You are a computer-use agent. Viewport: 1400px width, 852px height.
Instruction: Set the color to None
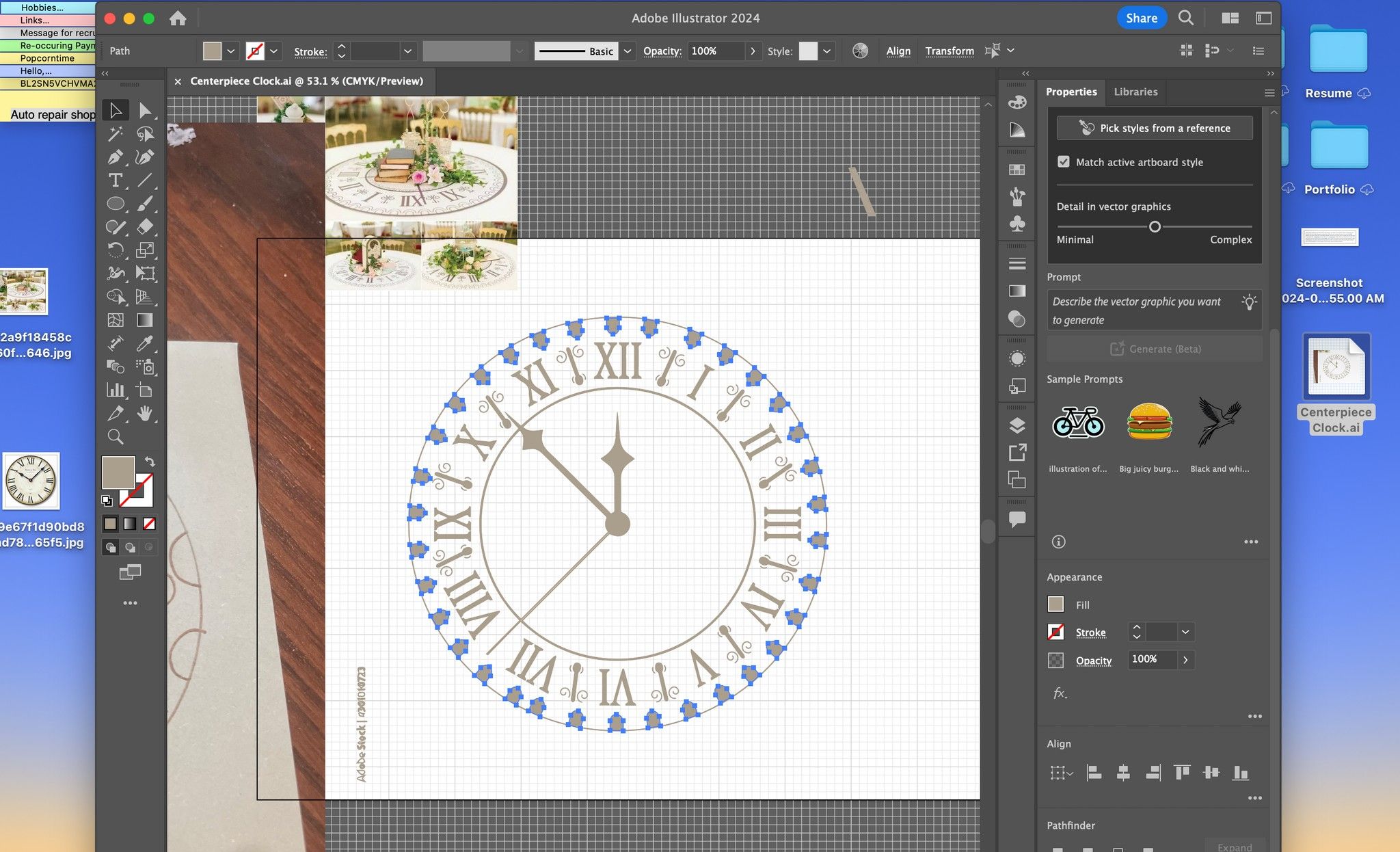click(x=149, y=524)
